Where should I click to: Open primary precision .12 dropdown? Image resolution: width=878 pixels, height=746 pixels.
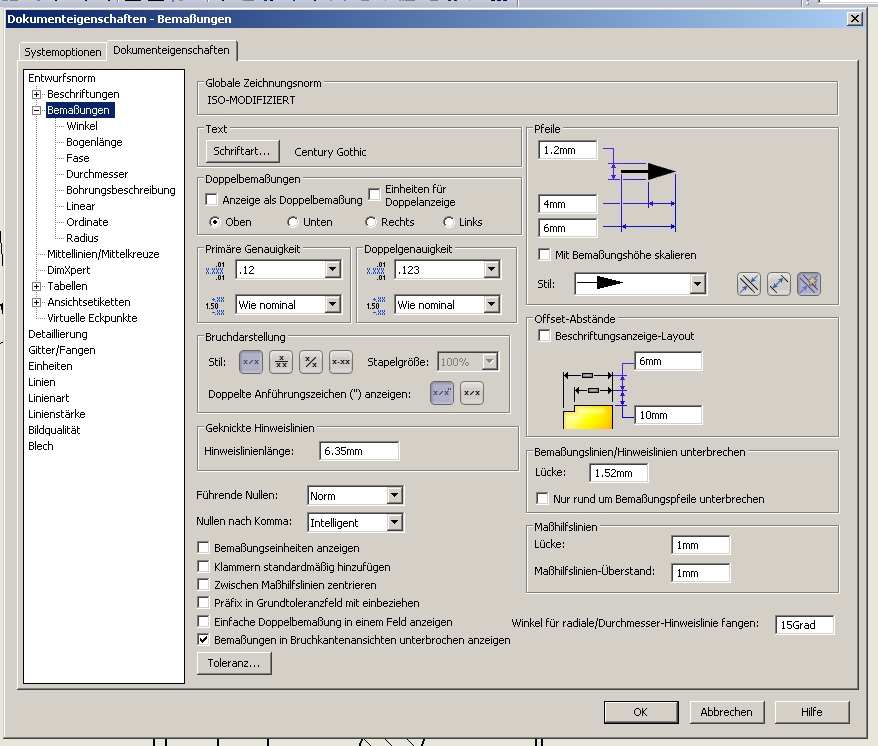[333, 270]
